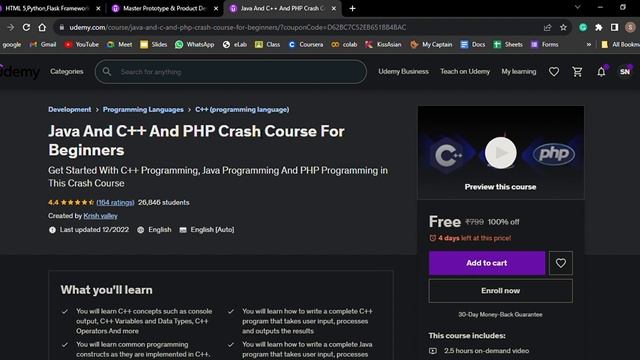This screenshot has width=640, height=360.
Task: Close the HTML 5, Python, Flask tab
Action: click(98, 8)
